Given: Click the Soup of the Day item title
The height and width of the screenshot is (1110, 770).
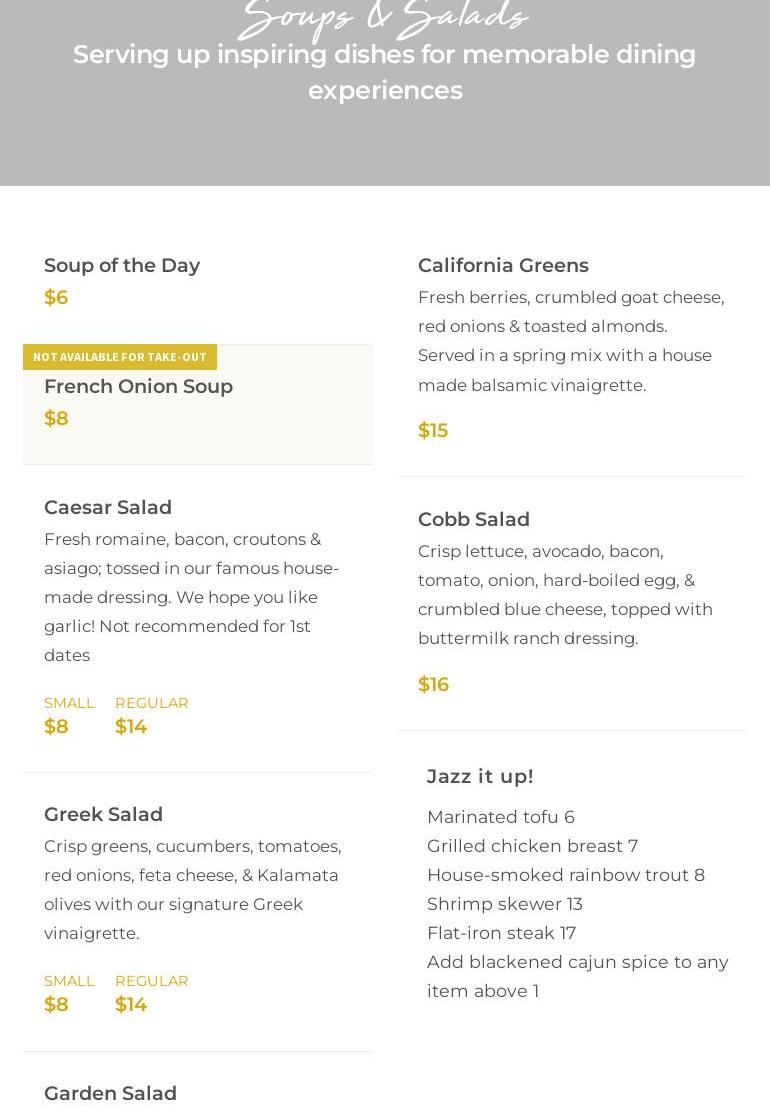Looking at the screenshot, I should point(122,265).
